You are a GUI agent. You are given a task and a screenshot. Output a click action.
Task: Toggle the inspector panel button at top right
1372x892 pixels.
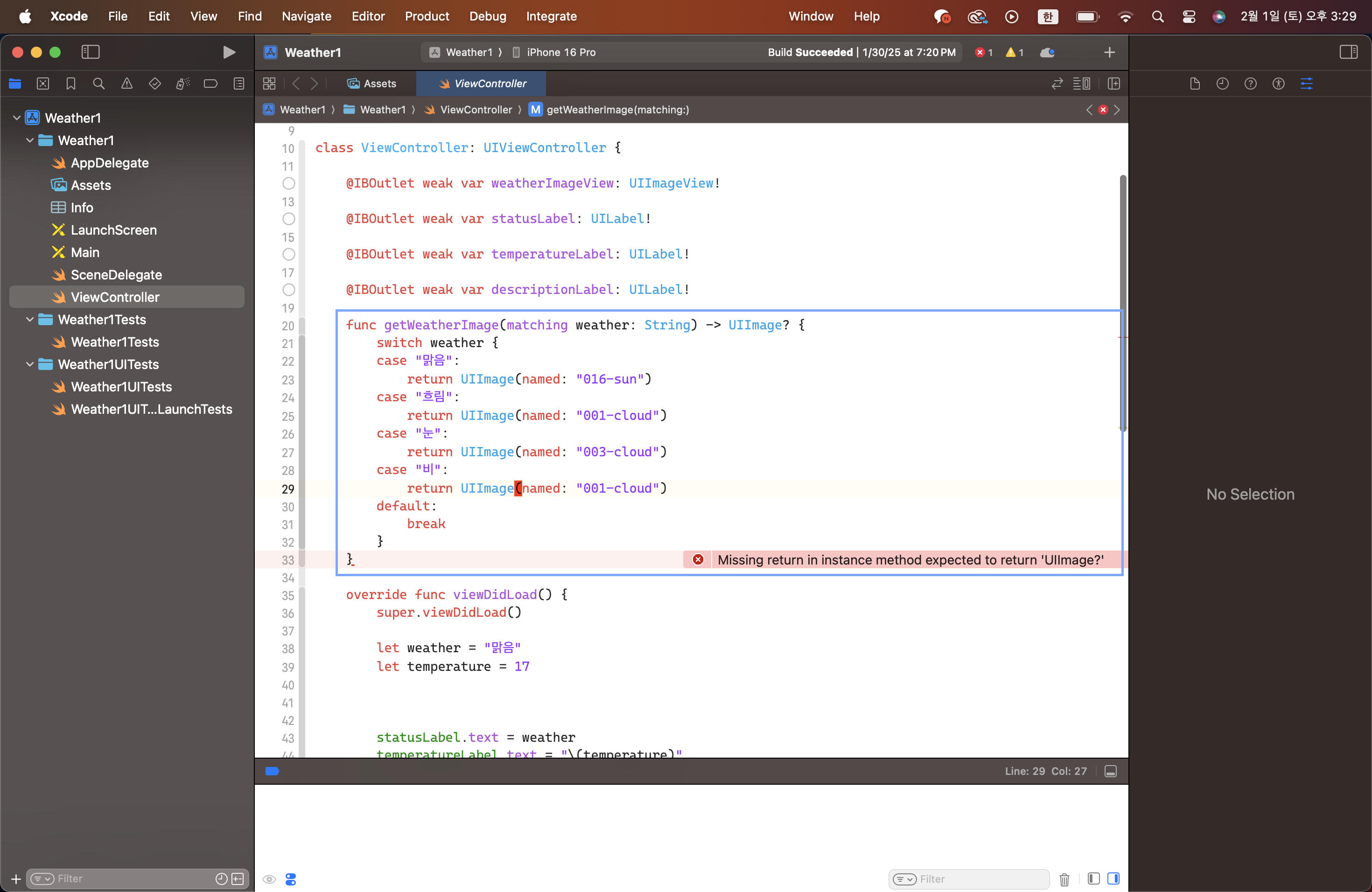point(1348,52)
